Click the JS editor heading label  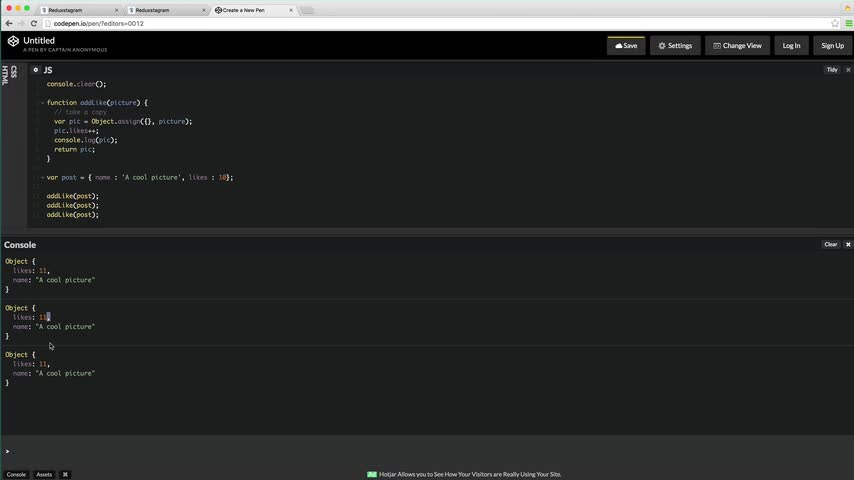tap(48, 70)
